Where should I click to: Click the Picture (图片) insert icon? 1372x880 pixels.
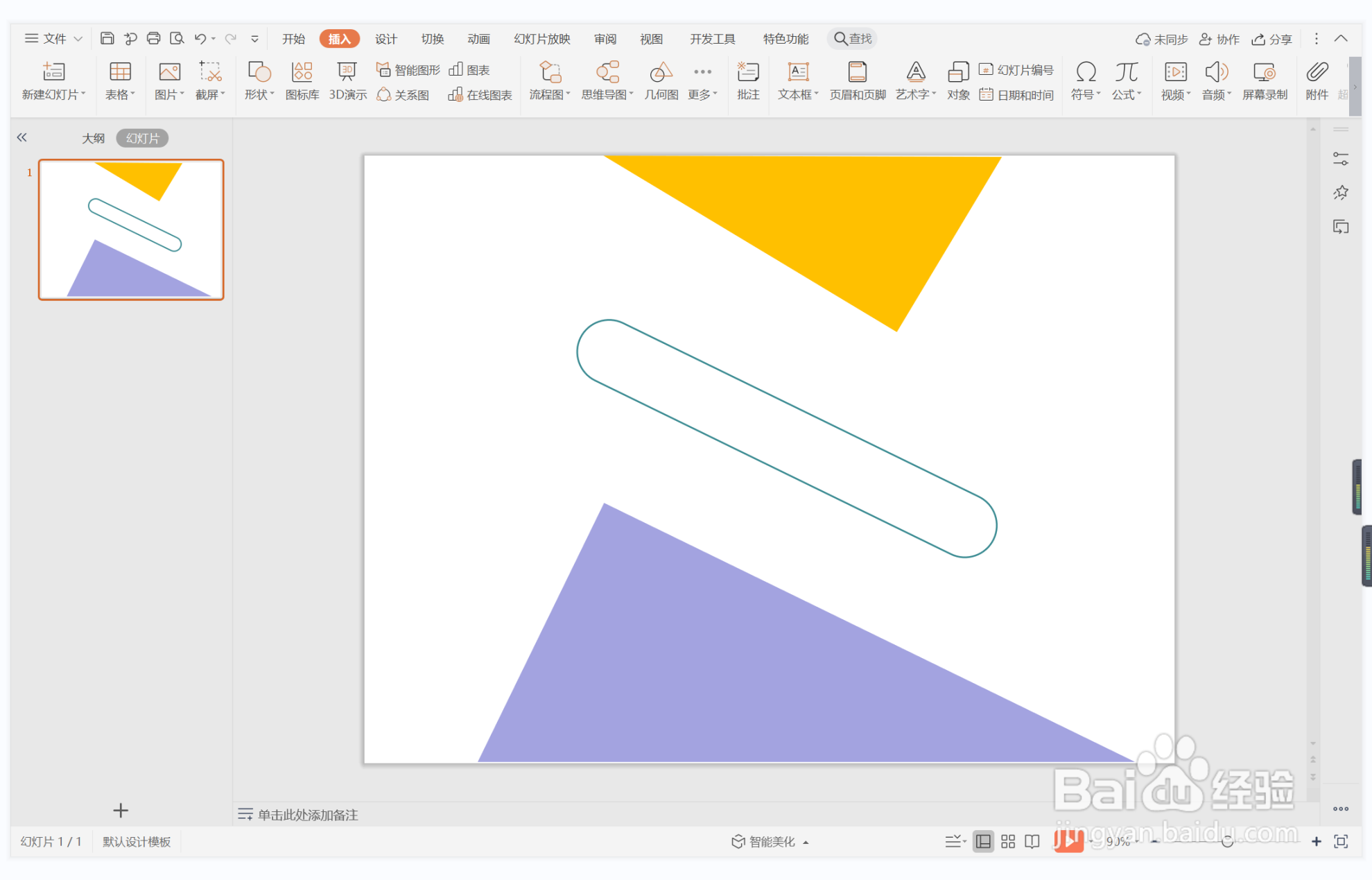(169, 71)
